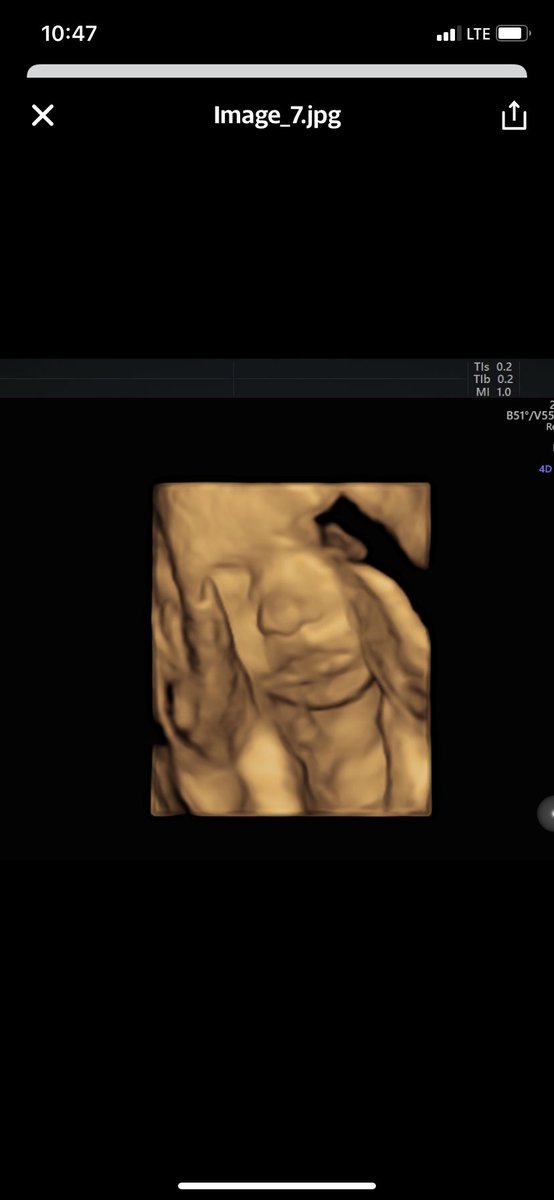The image size is (554, 1200).
Task: Tap the TIs 0.2 reading
Action: (493, 367)
